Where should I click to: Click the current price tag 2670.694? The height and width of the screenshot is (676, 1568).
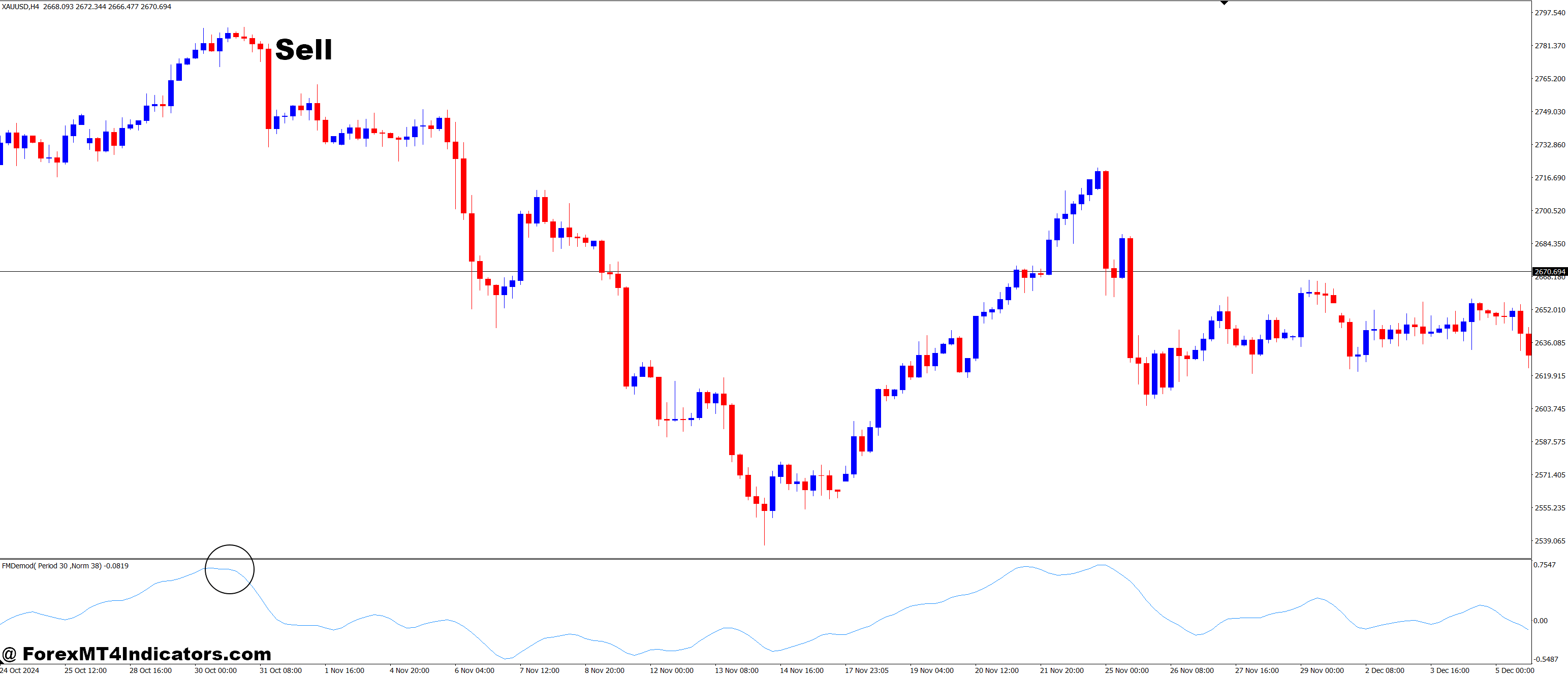coord(1549,272)
